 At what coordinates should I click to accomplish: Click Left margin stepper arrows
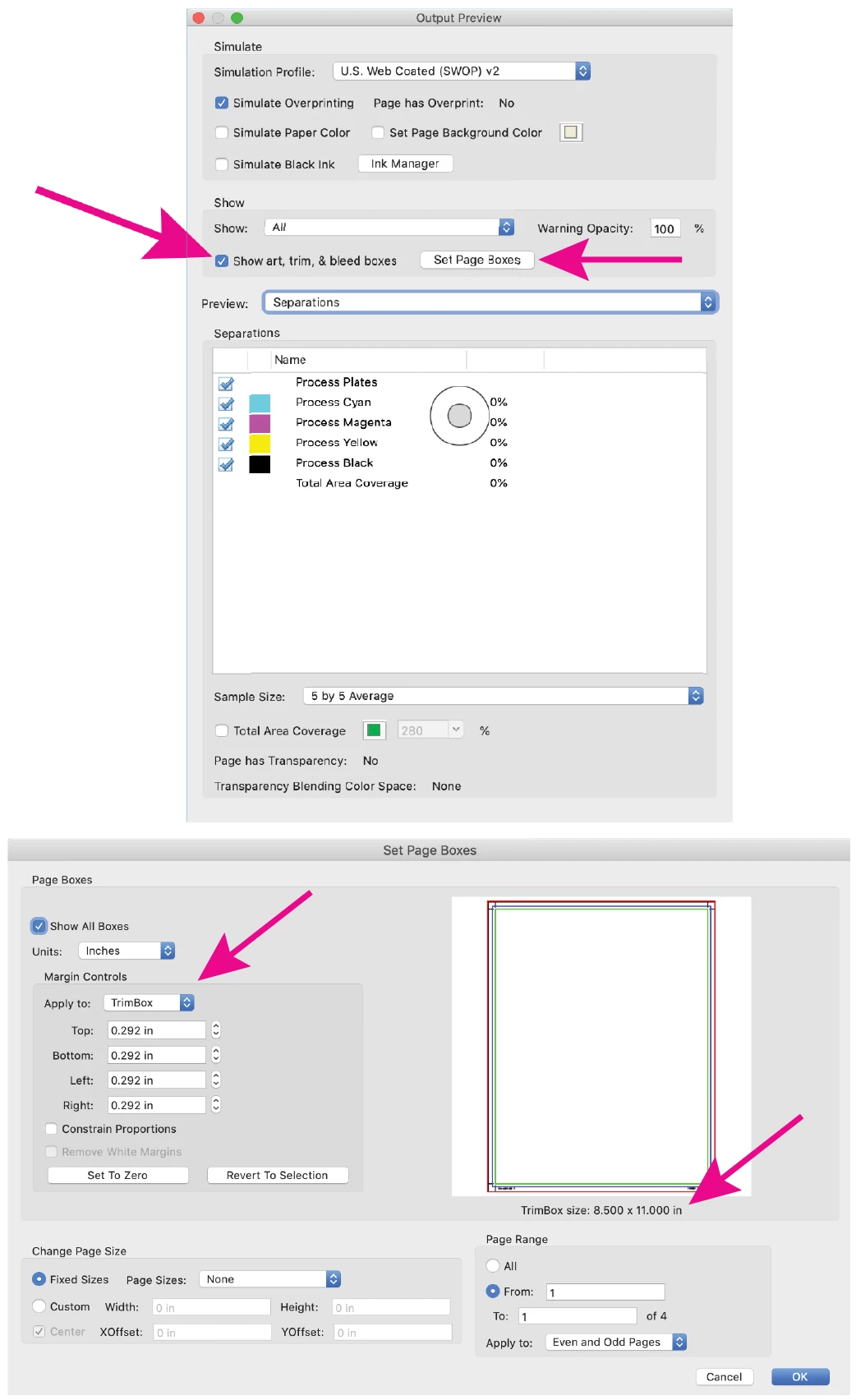[216, 1080]
